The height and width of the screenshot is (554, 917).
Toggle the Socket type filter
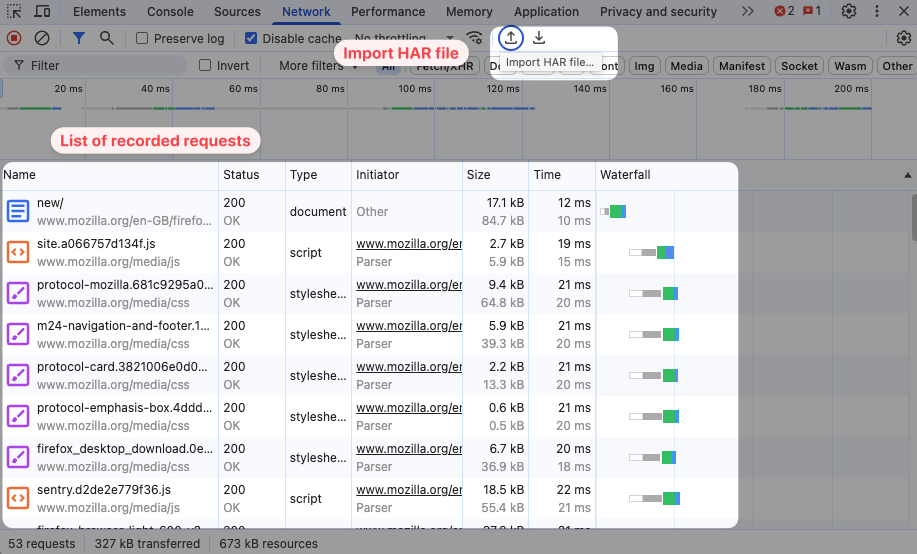799,66
